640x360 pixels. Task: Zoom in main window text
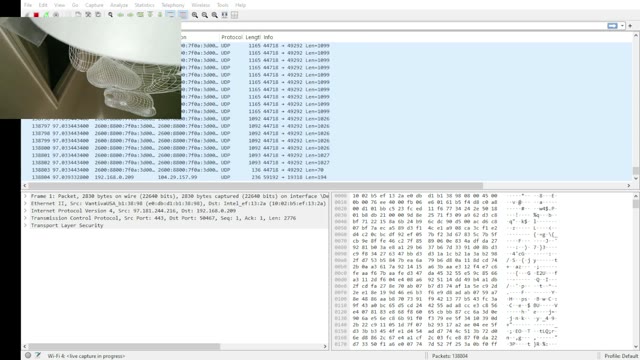[195, 15]
